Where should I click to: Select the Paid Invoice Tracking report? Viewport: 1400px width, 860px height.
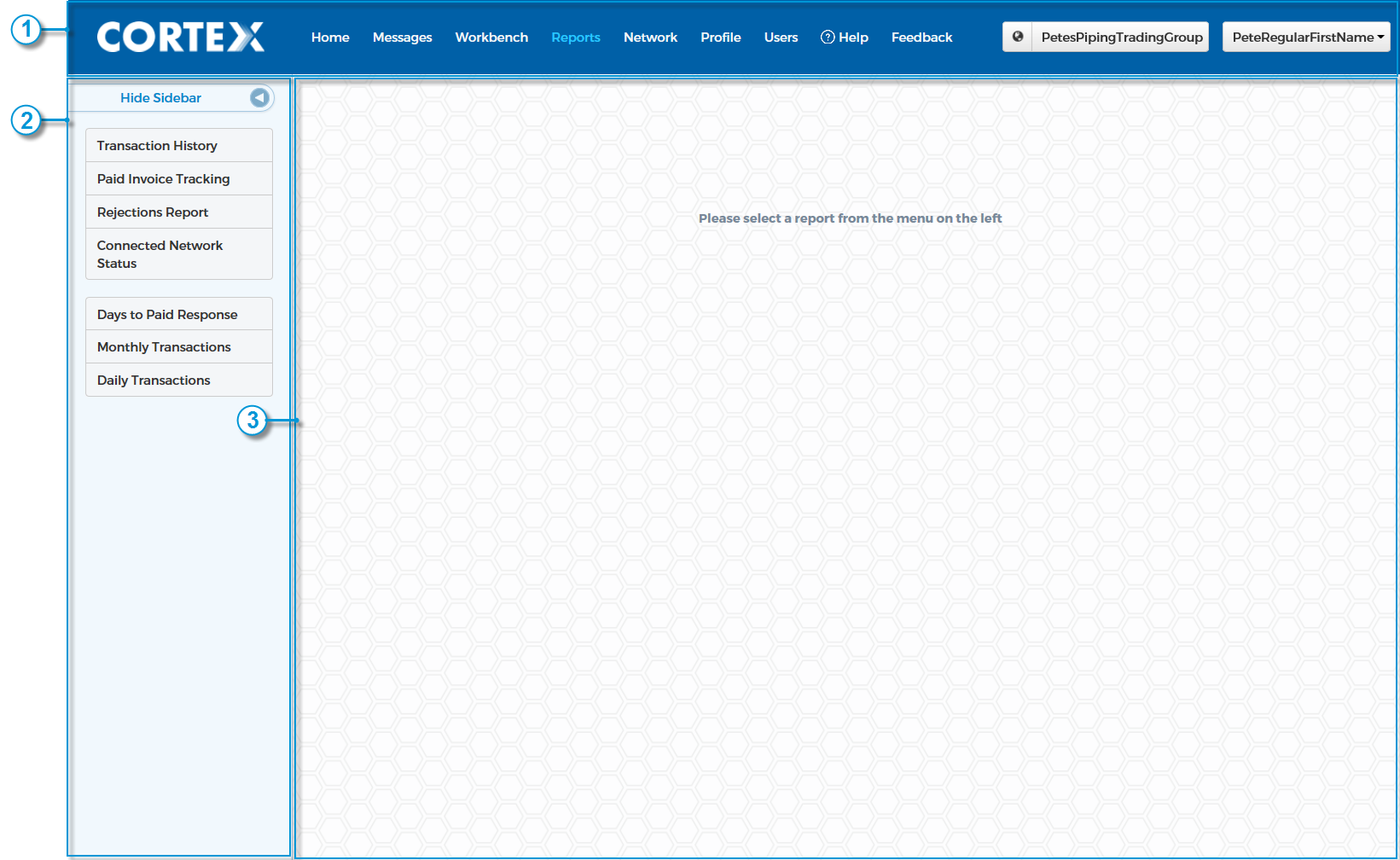click(179, 179)
